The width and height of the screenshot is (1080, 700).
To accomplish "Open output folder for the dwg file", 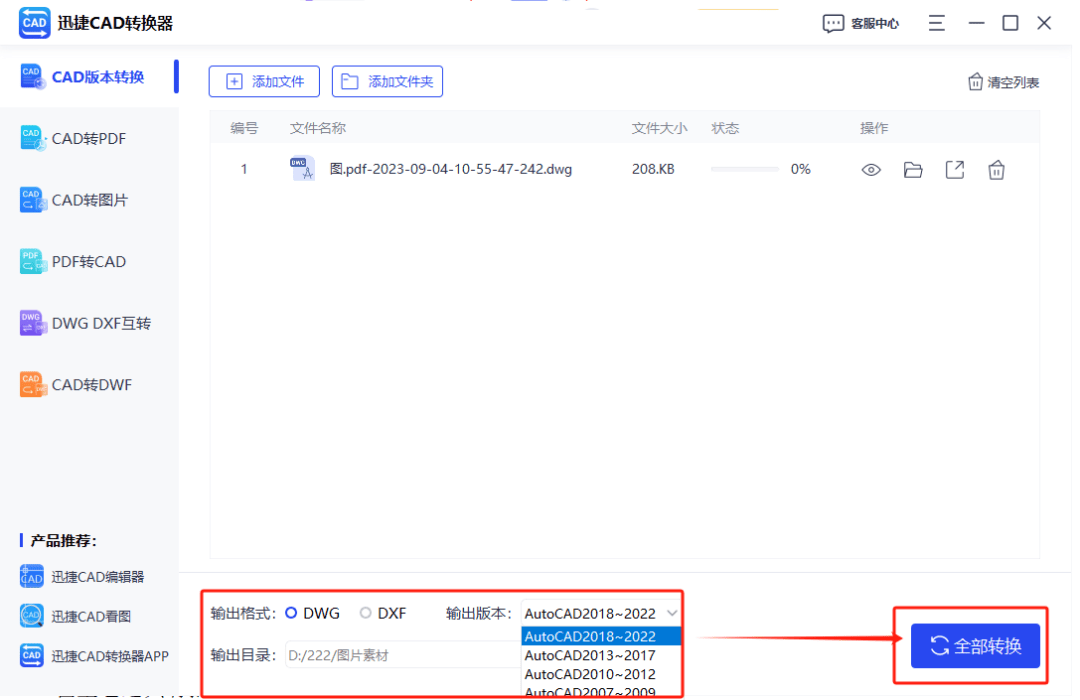I will [913, 169].
